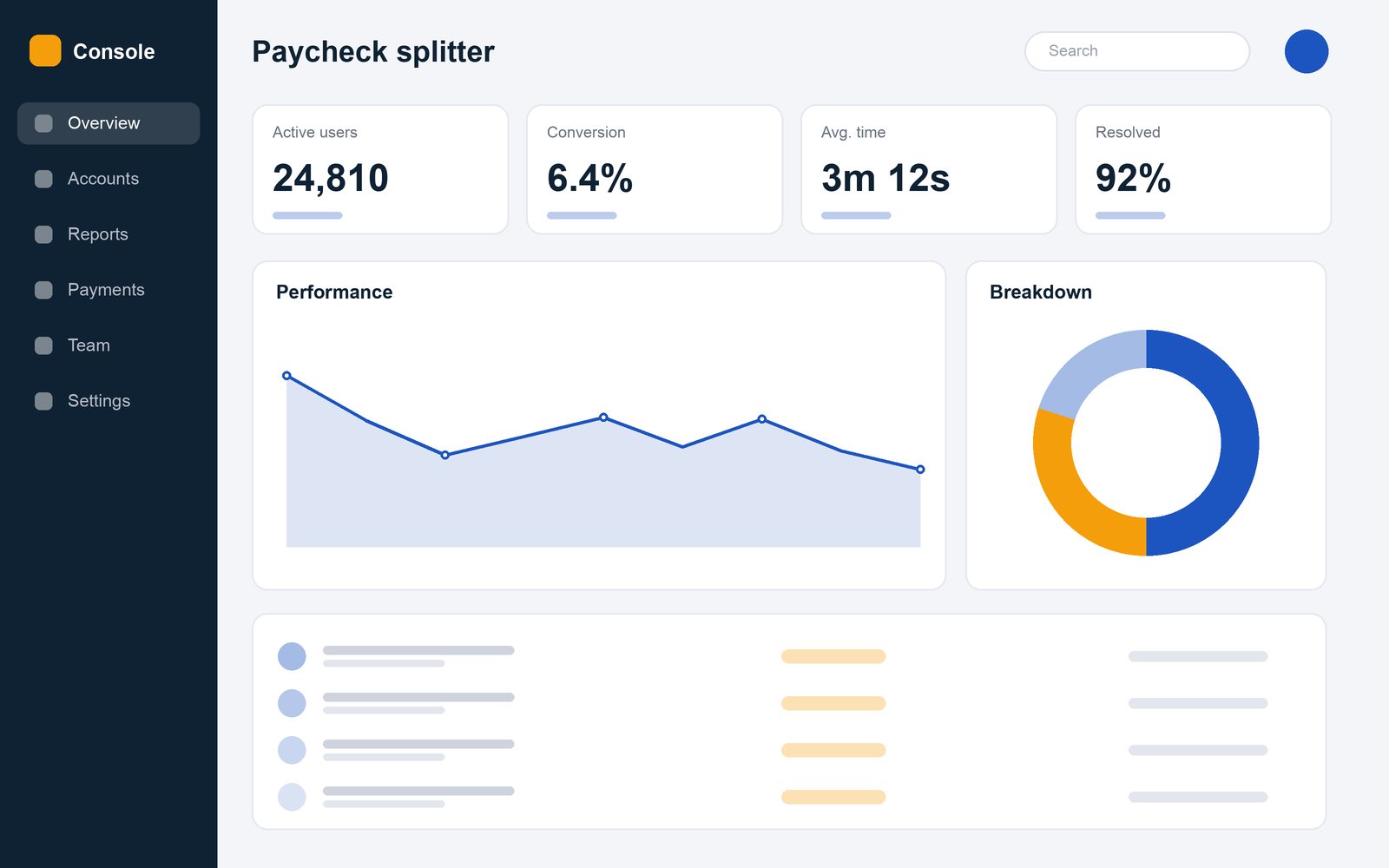
Task: Select the dark blue donut segment
Action: [x=1240, y=443]
